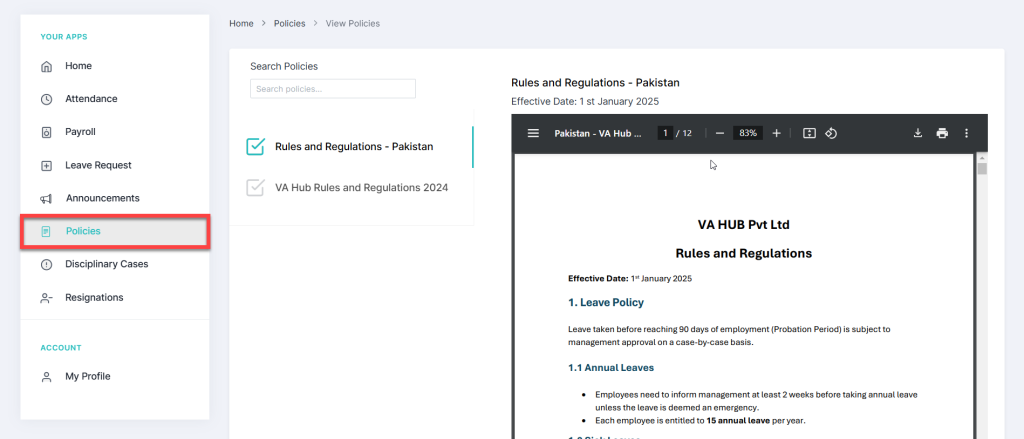Click the Policies document icon

pos(46,232)
